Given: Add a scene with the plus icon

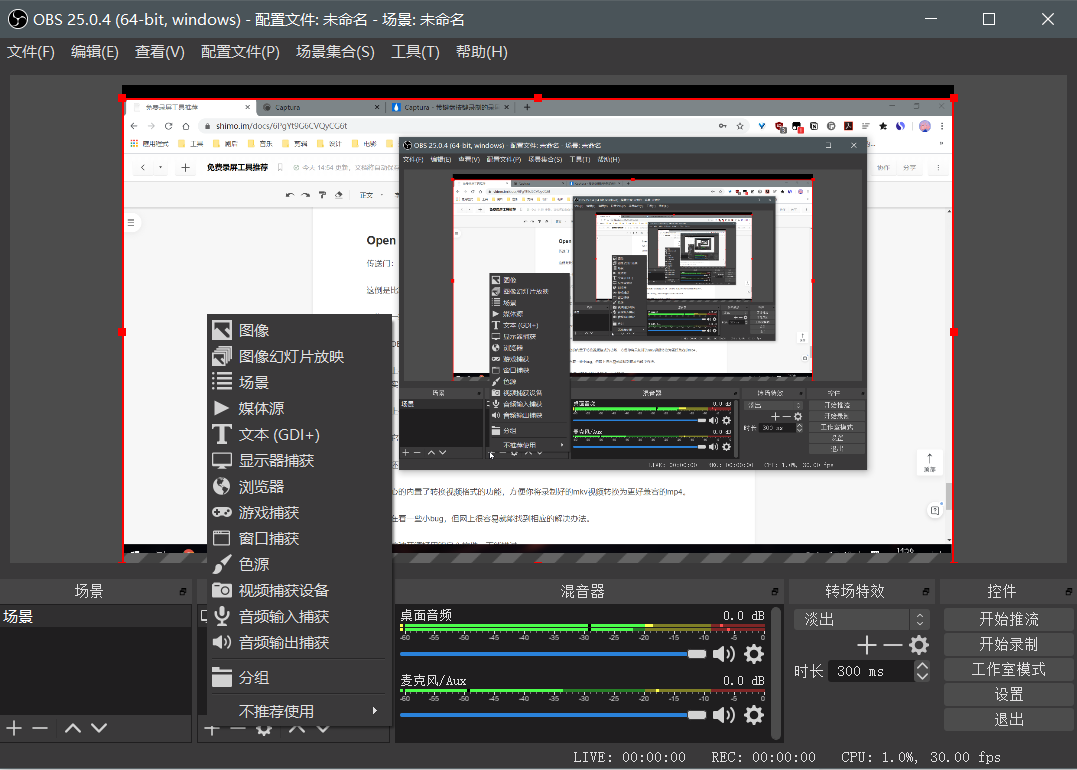Looking at the screenshot, I should point(14,728).
